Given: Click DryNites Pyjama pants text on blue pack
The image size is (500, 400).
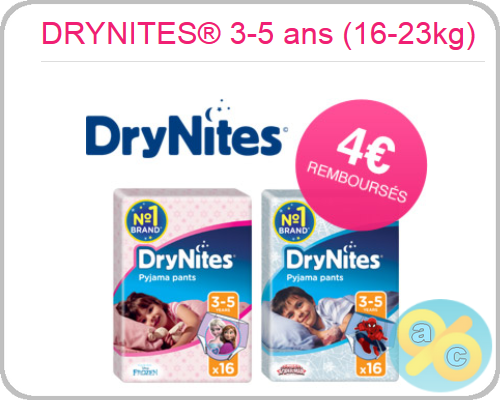Looking at the screenshot, I should click(x=333, y=264).
